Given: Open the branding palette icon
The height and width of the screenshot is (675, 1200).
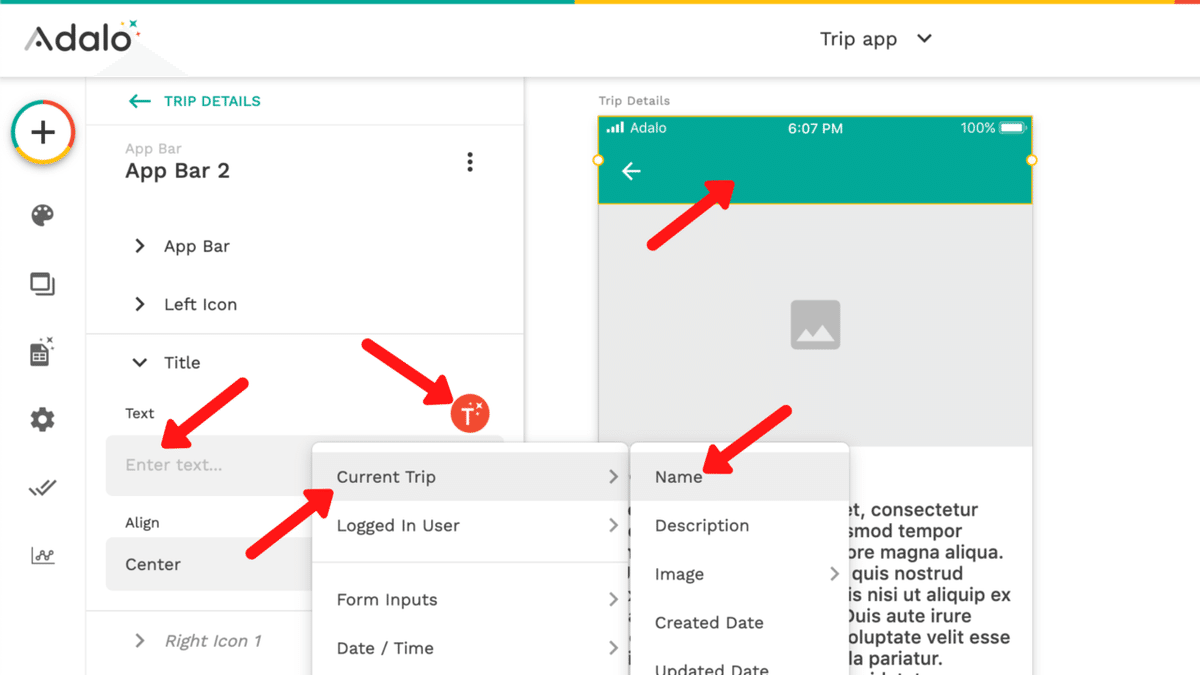Looking at the screenshot, I should (42, 215).
